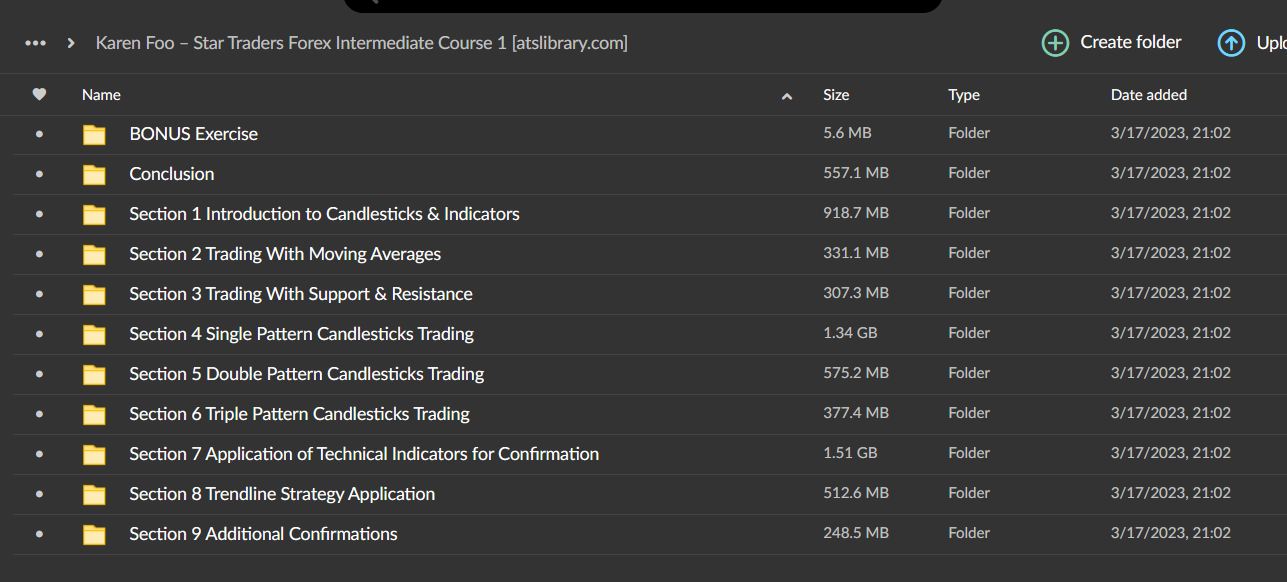Screen dimensions: 1287x582
Task: Sort files by the Size column header
Action: point(836,94)
